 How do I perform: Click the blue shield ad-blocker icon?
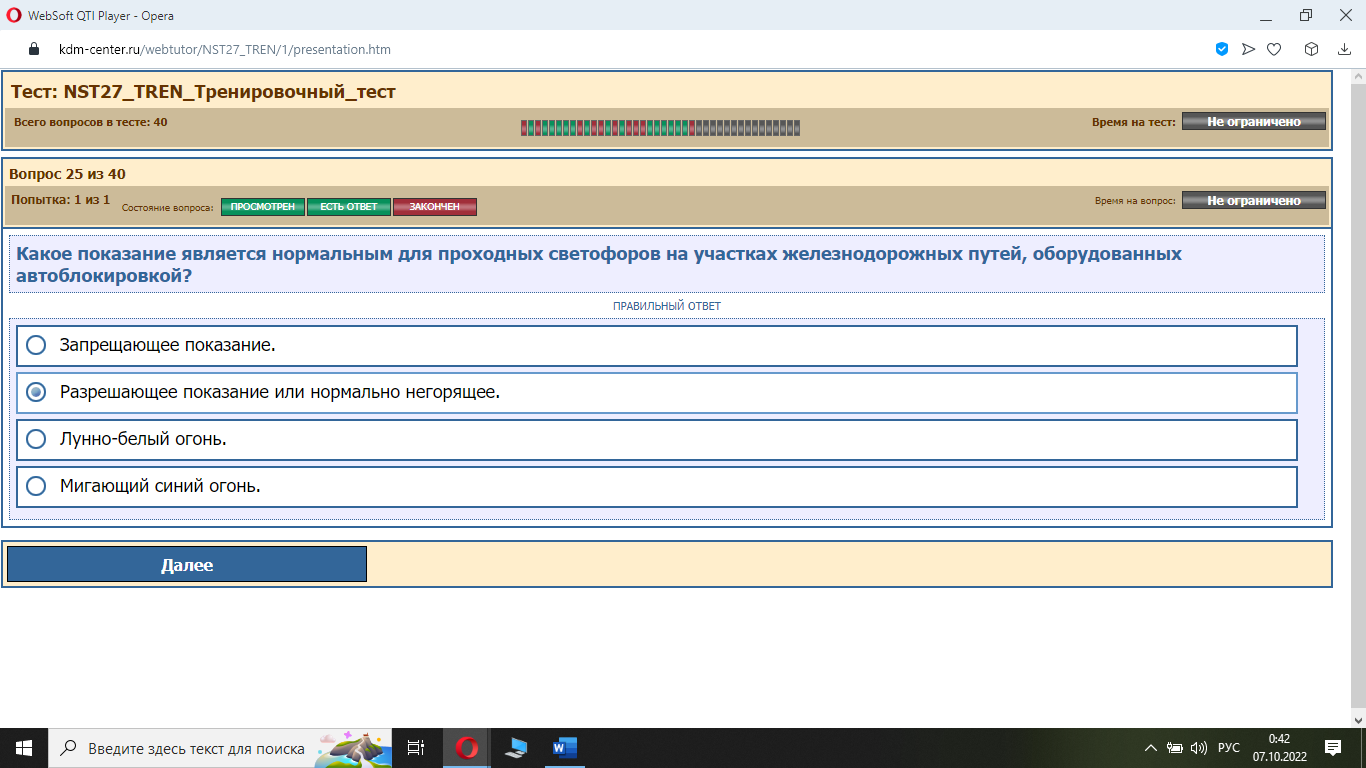(1222, 49)
